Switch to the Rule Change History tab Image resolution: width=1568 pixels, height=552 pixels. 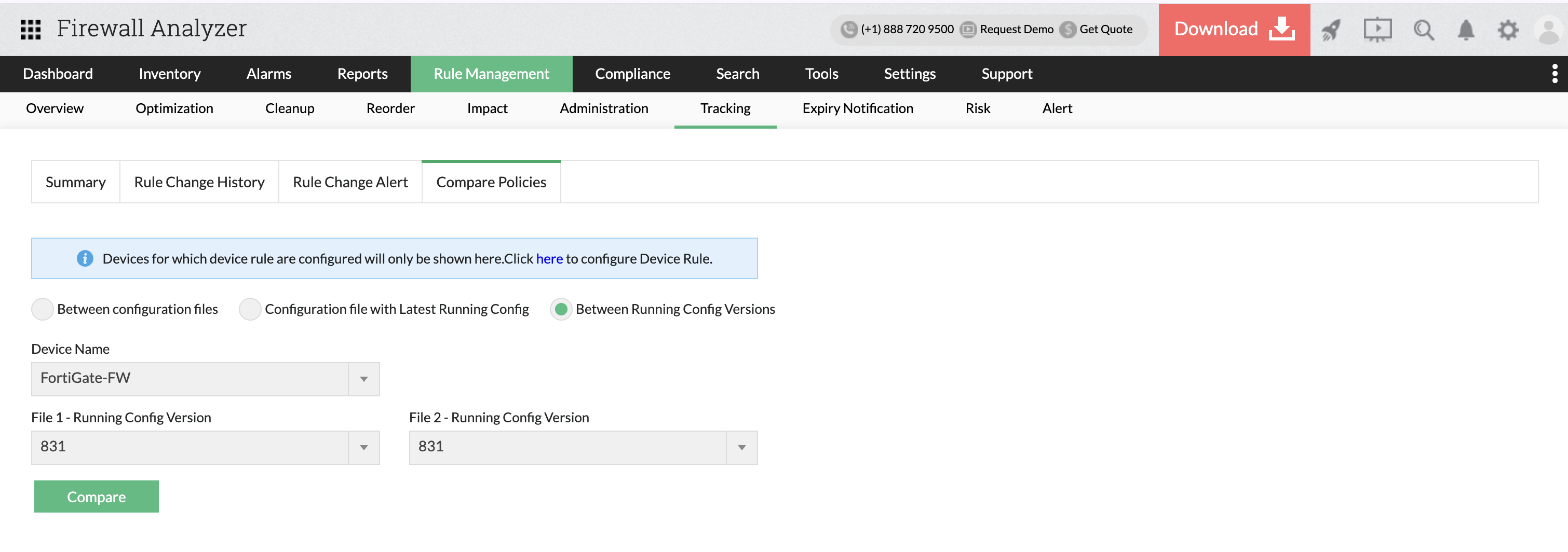[199, 181]
